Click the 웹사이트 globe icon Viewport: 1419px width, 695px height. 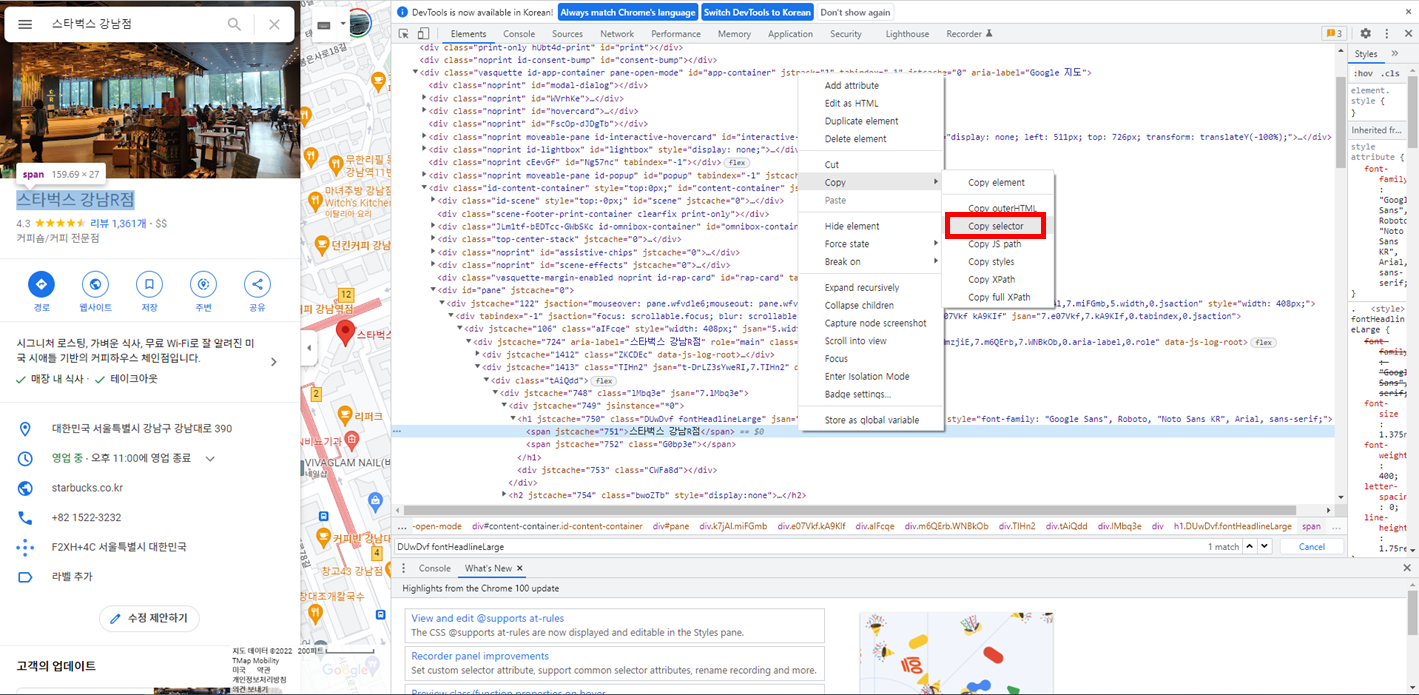tap(95, 284)
